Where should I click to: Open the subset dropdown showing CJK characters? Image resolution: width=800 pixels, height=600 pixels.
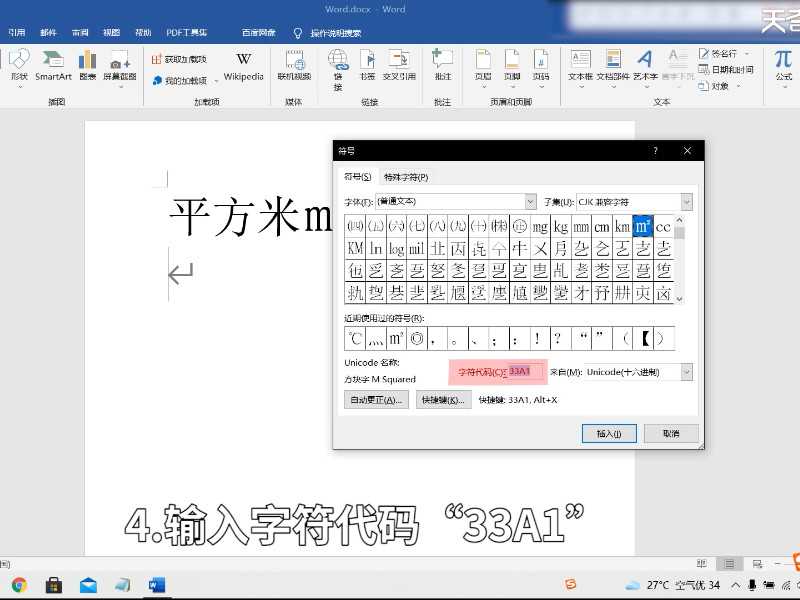686,201
